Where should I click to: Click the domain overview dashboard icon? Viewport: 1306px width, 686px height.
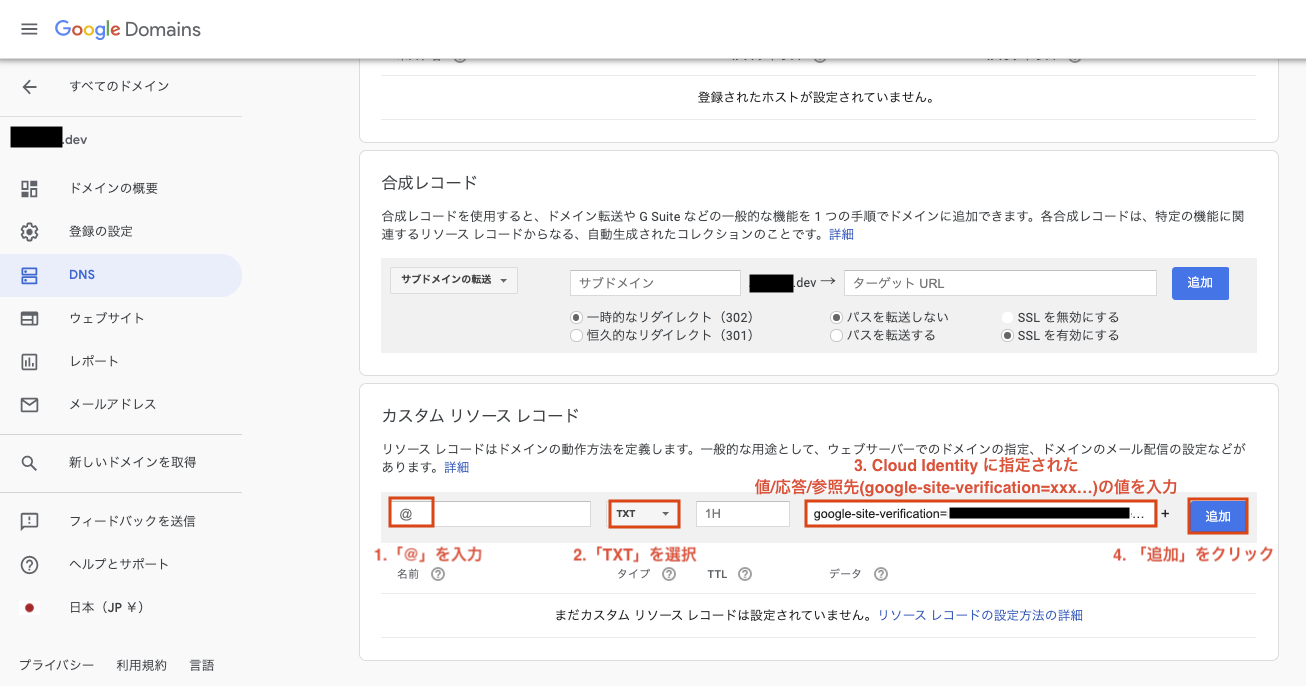pos(29,189)
